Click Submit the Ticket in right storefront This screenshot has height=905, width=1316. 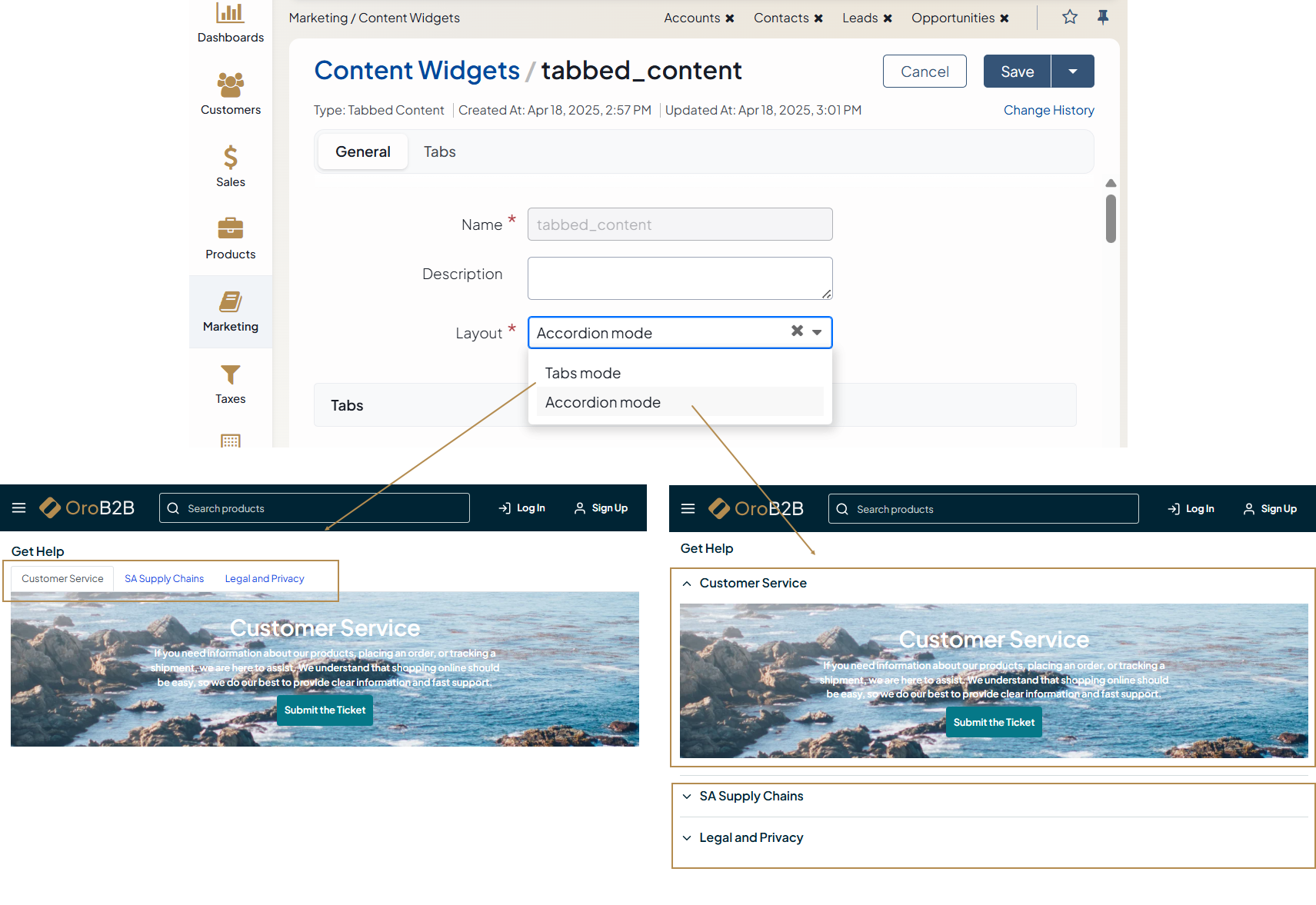994,723
